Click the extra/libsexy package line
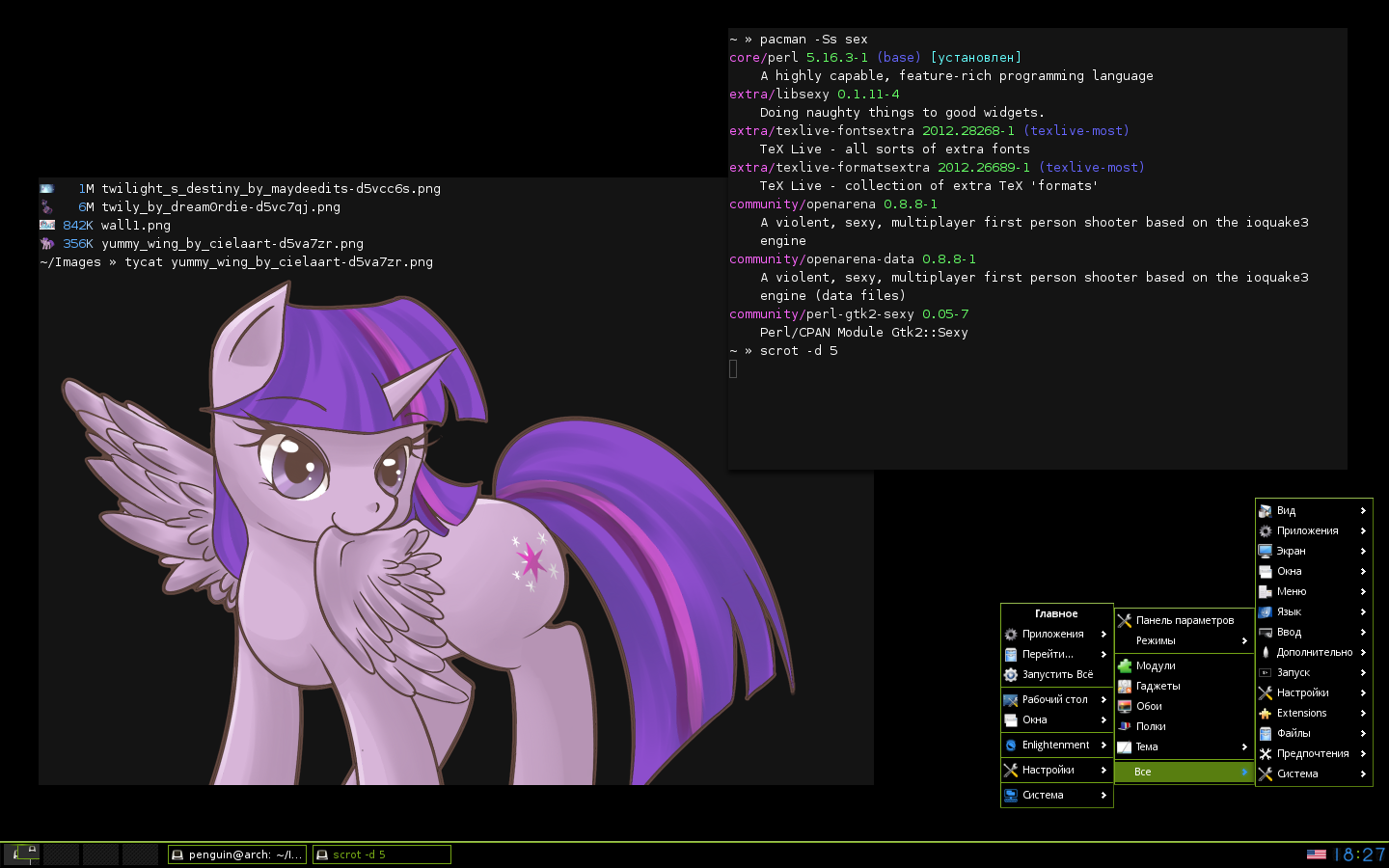 (814, 95)
